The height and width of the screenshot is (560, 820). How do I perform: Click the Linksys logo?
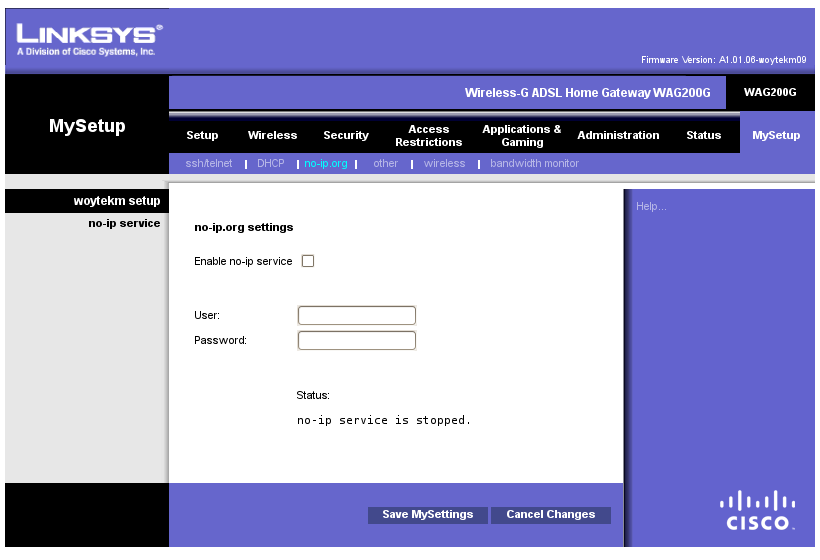(x=89, y=38)
